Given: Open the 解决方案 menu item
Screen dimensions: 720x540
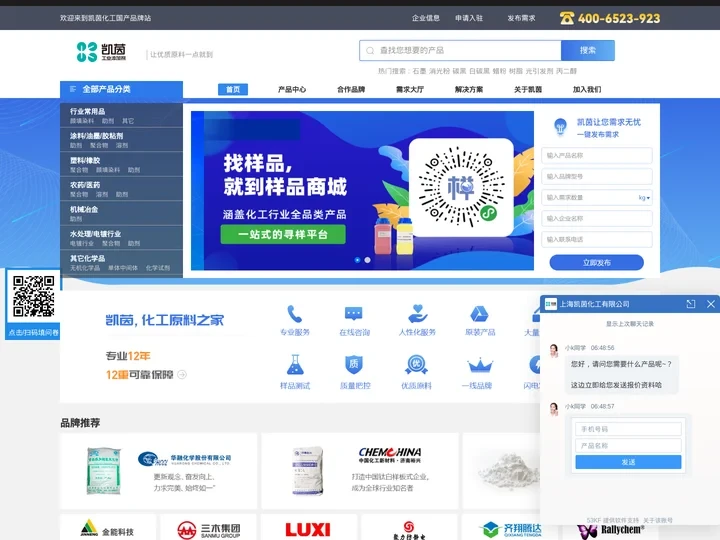Looking at the screenshot, I should point(469,89).
